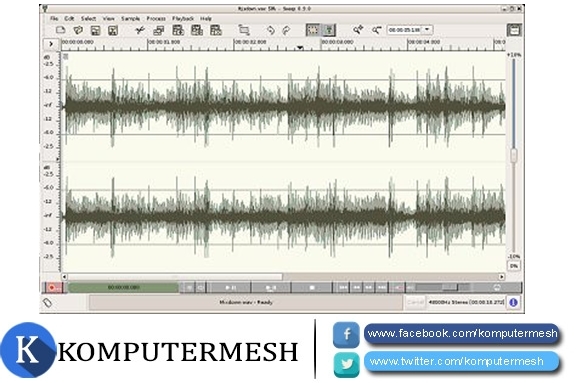
Task: Click the Save toolbar icon
Action: [x=95, y=30]
